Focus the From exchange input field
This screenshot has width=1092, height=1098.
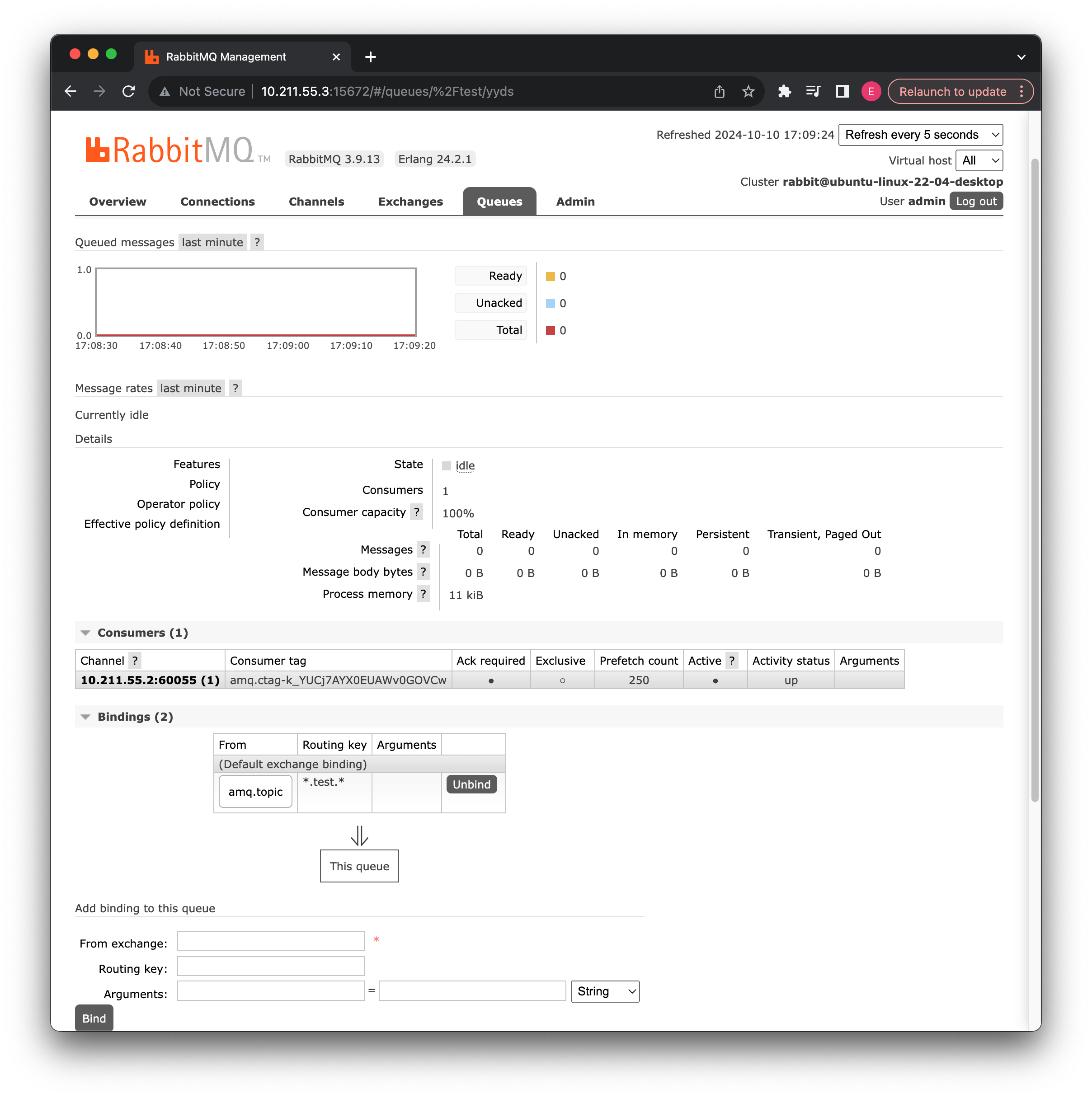271,941
